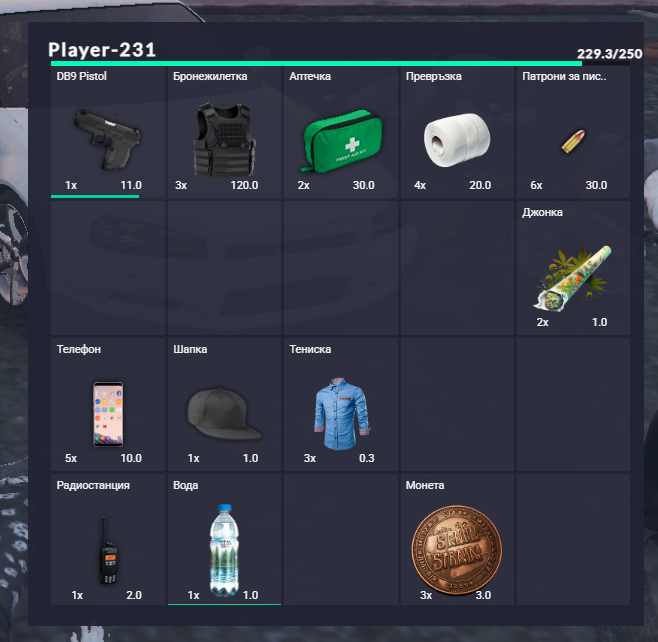Click the empty slot right of Тениска
The image size is (658, 642).
pos(457,404)
